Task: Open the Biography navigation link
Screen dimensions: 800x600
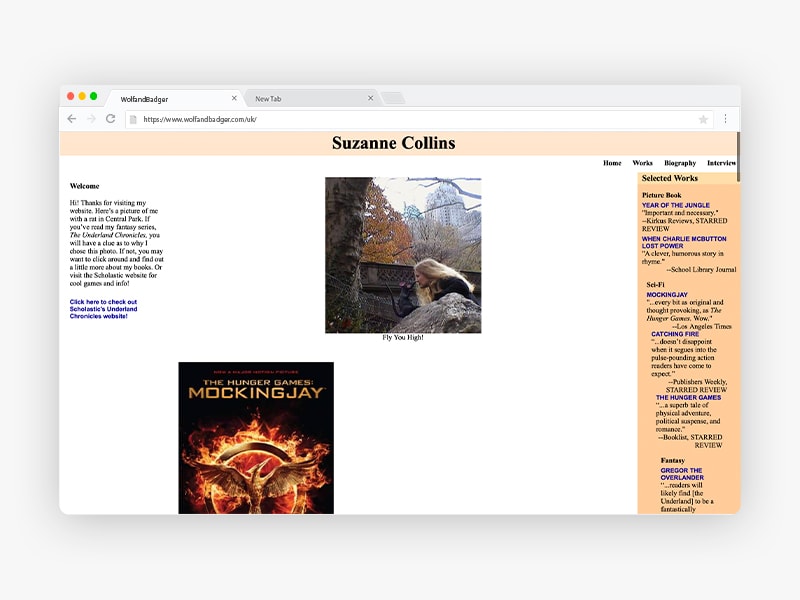Action: pos(680,163)
